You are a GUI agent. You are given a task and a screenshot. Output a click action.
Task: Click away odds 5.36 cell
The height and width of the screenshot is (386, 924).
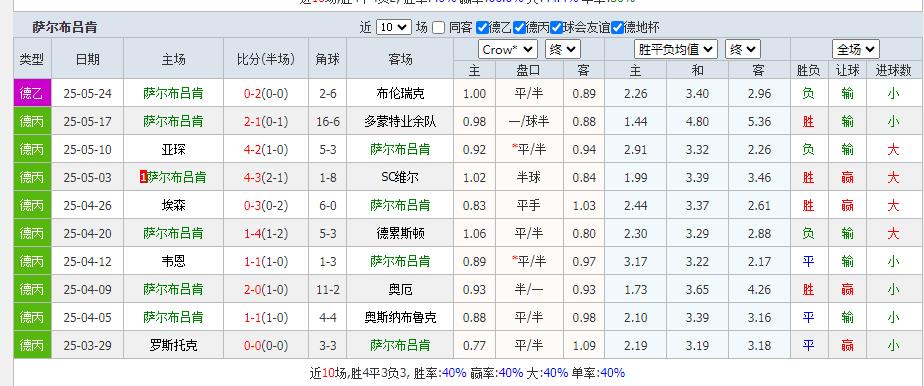pos(759,122)
